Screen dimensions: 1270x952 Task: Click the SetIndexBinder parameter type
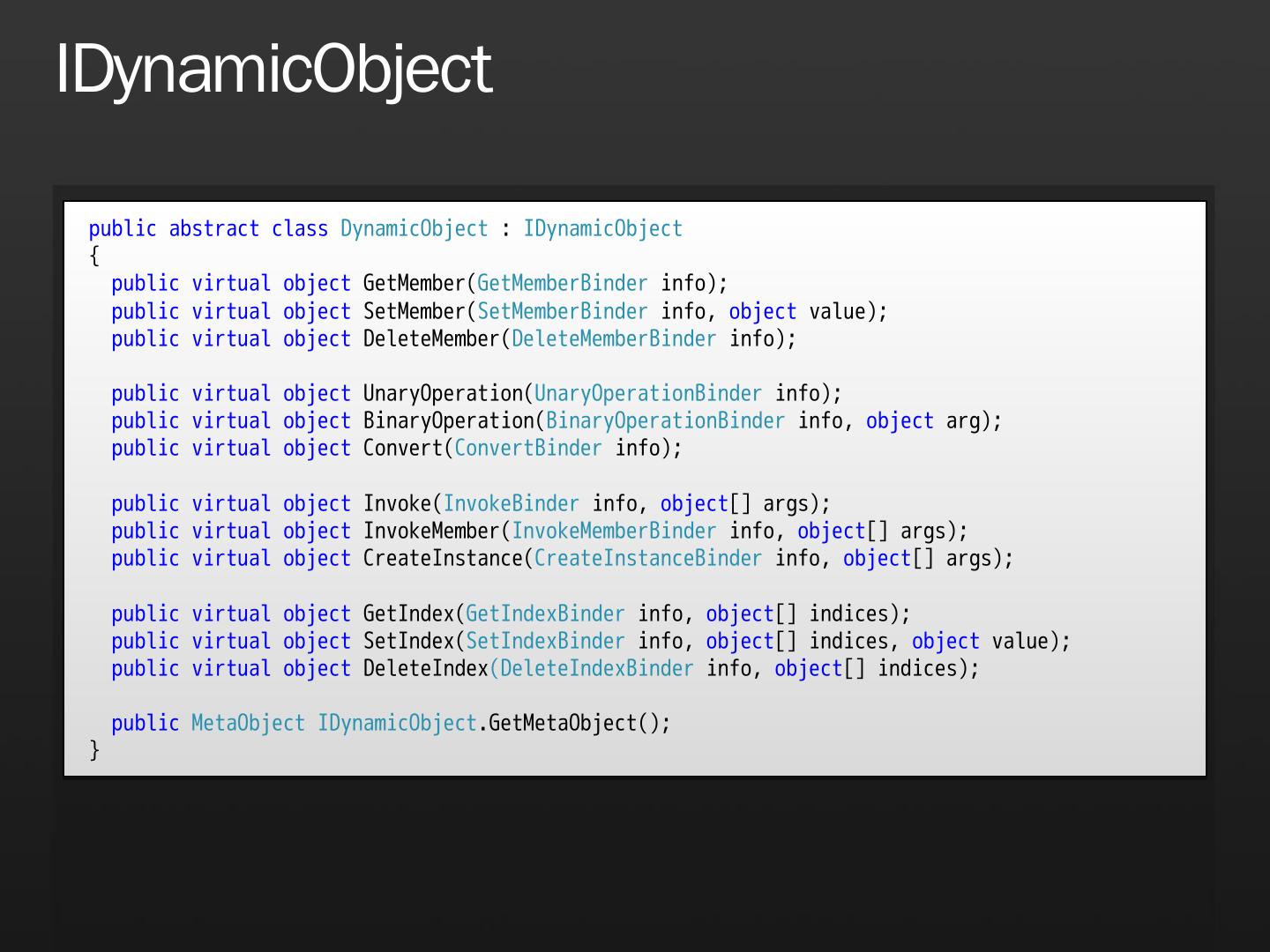pos(545,642)
